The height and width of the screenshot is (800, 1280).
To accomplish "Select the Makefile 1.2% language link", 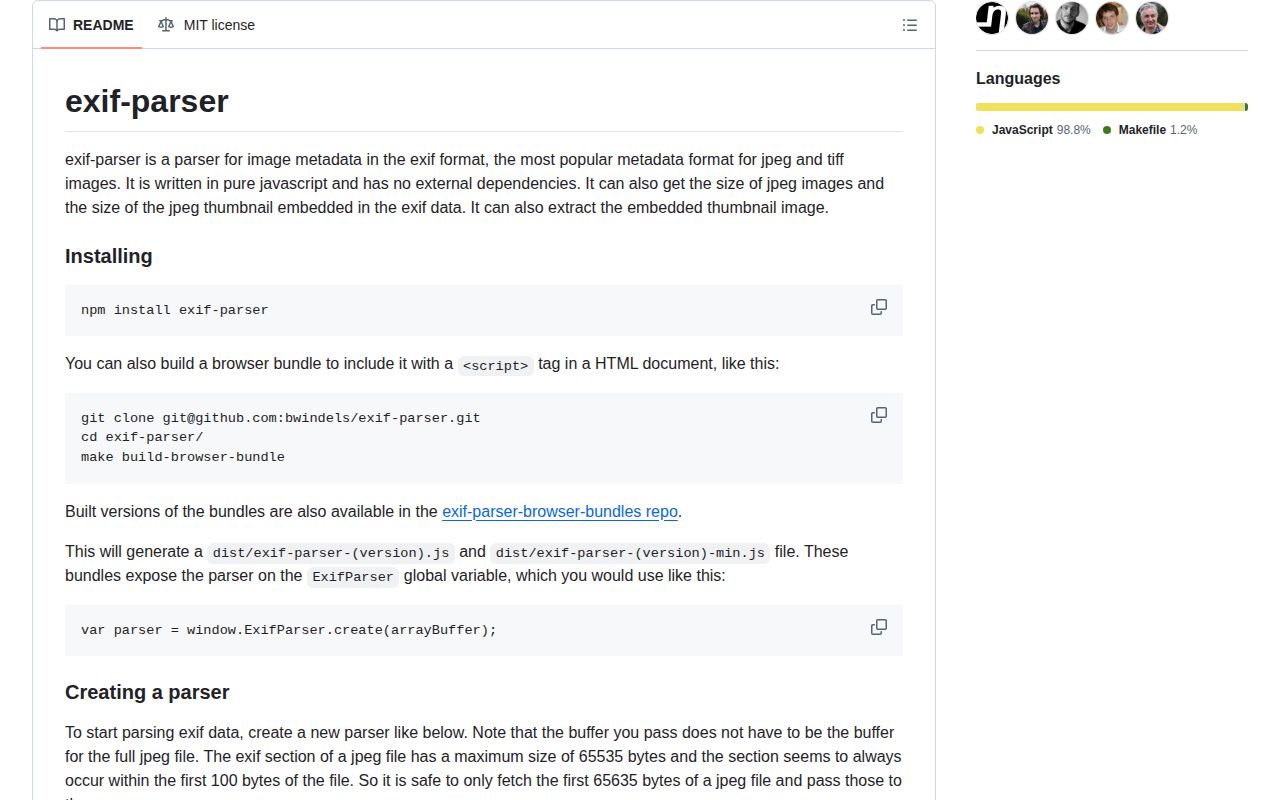I will point(1150,130).
